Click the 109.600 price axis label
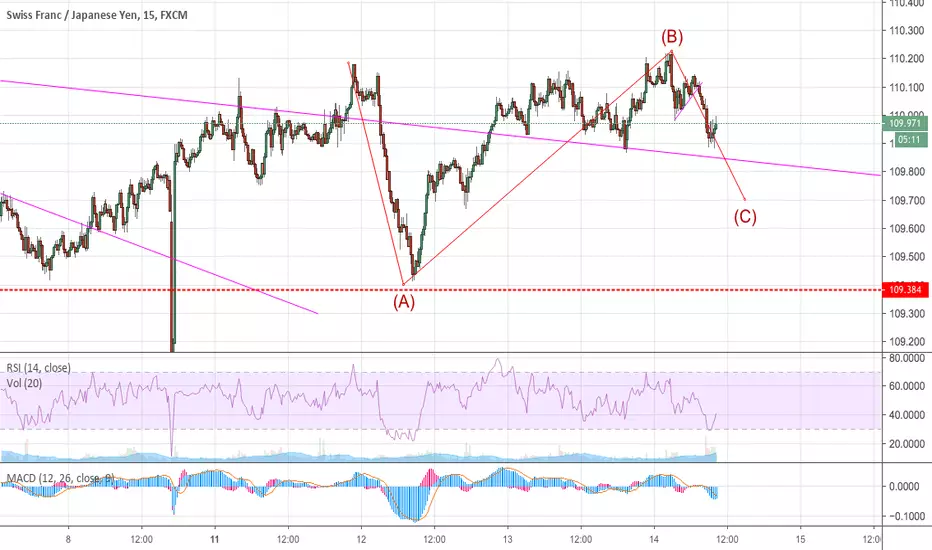 906,228
